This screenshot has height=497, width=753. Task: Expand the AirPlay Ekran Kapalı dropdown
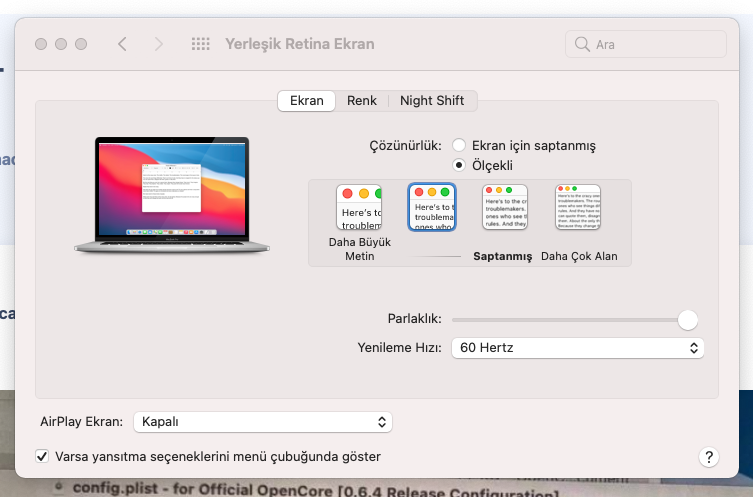point(263,422)
